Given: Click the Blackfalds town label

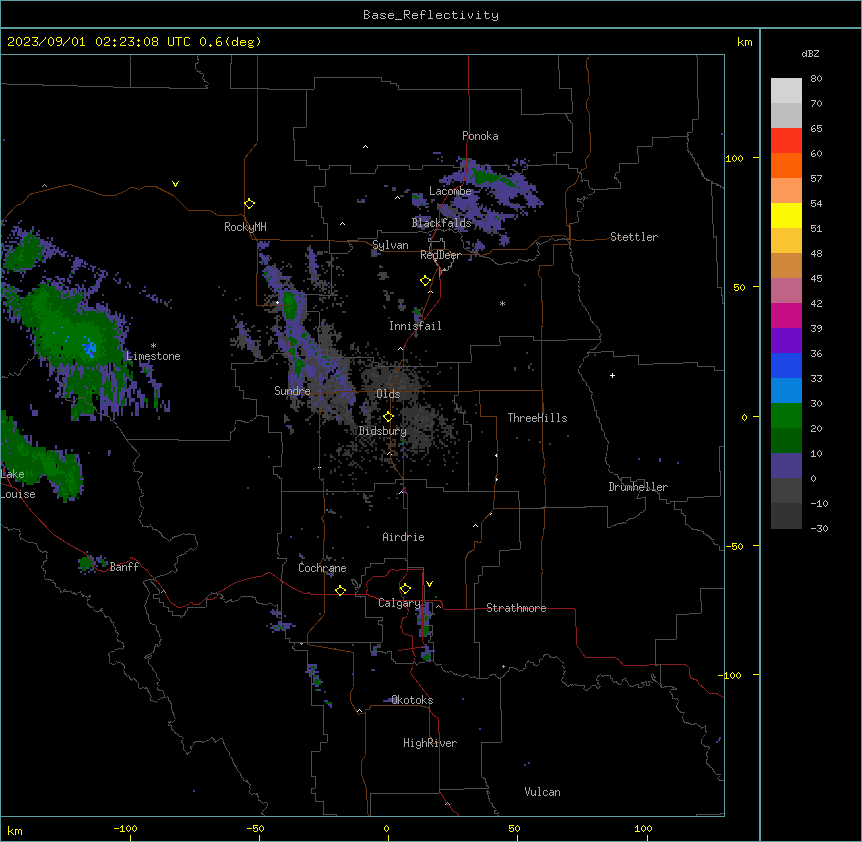Looking at the screenshot, I should pos(441,223).
